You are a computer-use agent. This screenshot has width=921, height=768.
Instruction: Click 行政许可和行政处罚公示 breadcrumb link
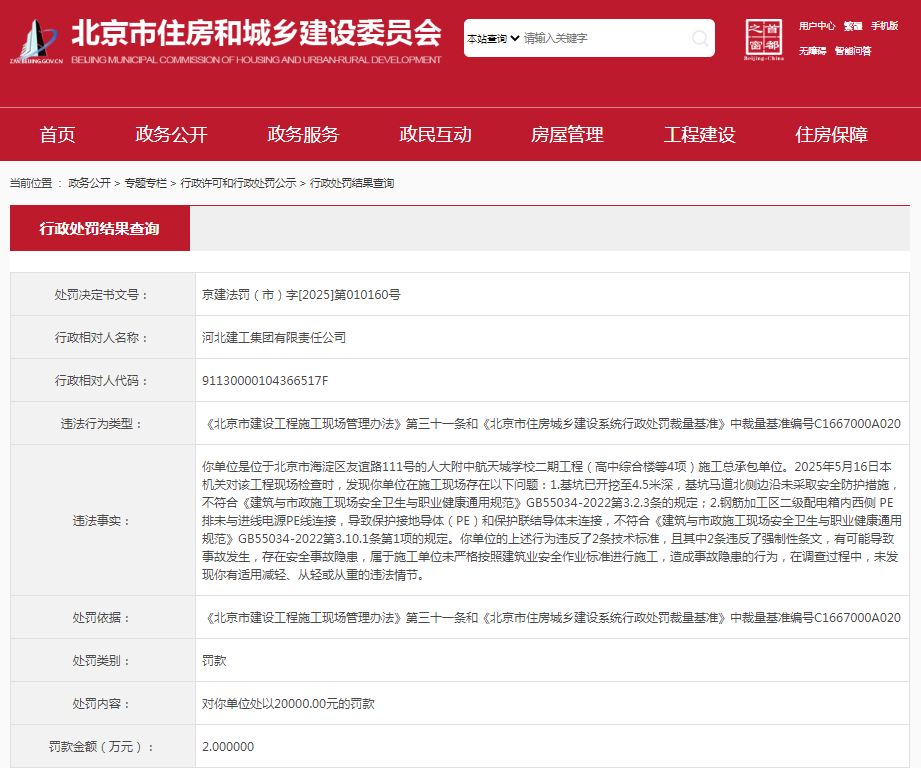[x=238, y=183]
